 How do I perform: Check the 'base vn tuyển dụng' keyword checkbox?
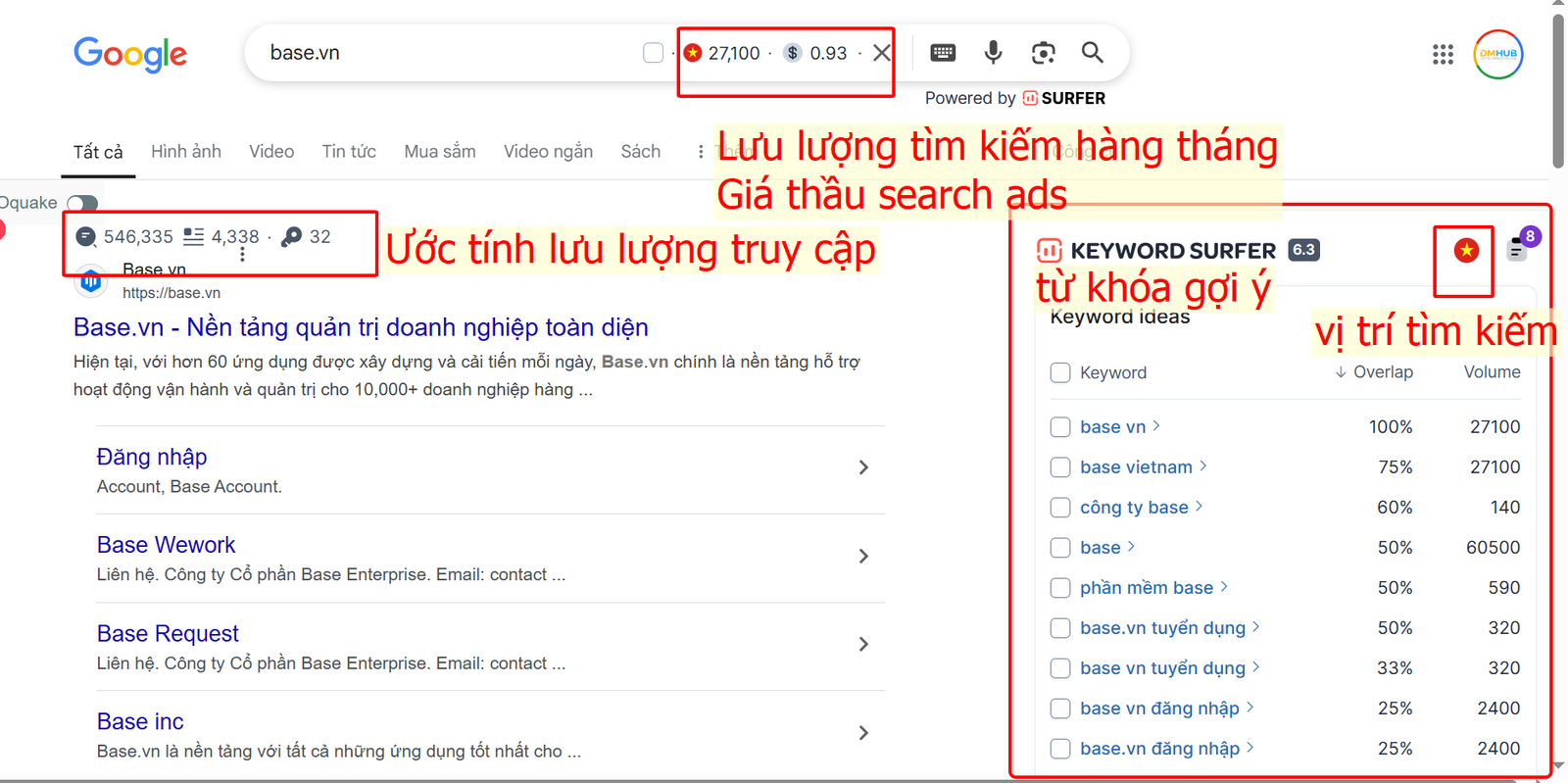coord(1060,668)
